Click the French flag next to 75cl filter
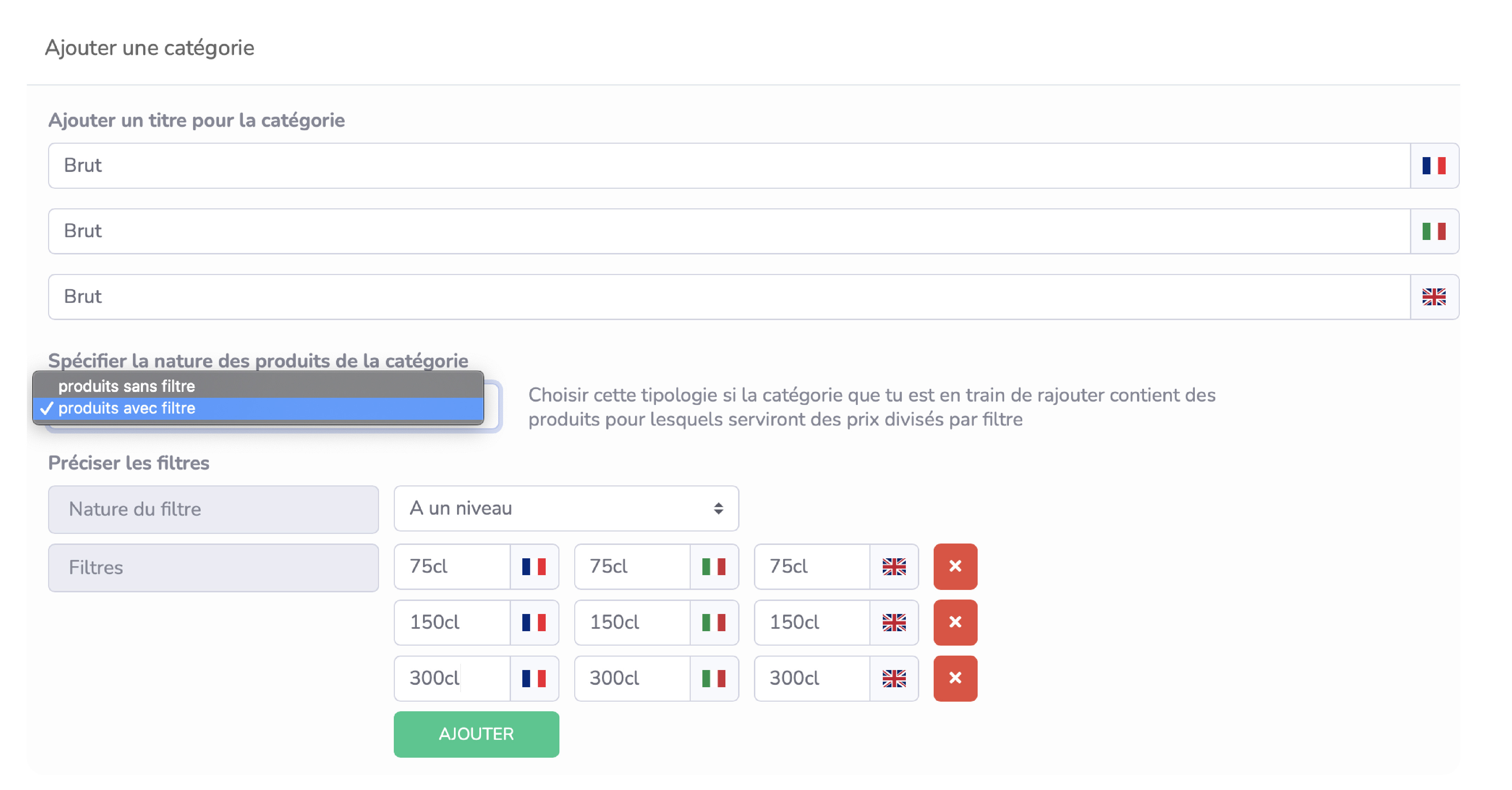The height and width of the screenshot is (790, 1512). pos(534,566)
